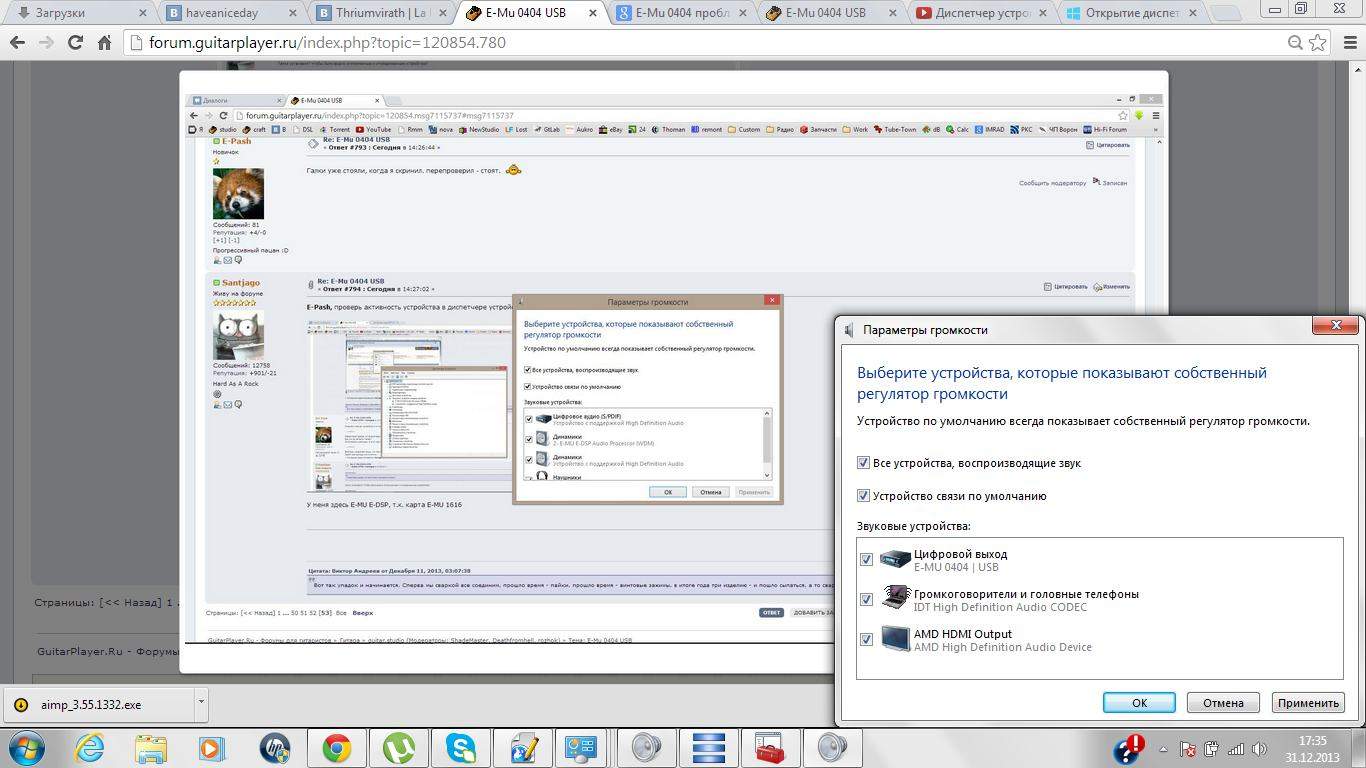The image size is (1366, 768).
Task: Toggle "Устройство связи по умолчанию" checkbox
Action: coord(864,496)
